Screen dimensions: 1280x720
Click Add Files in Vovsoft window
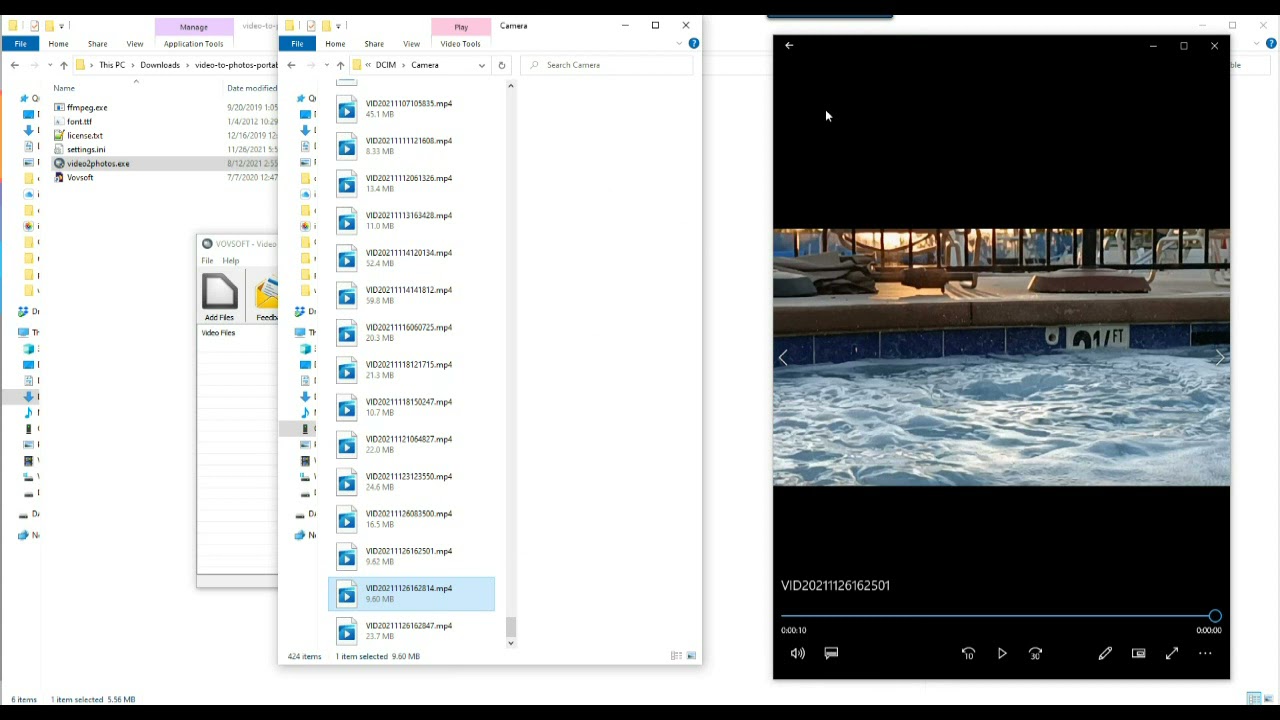coord(219,297)
